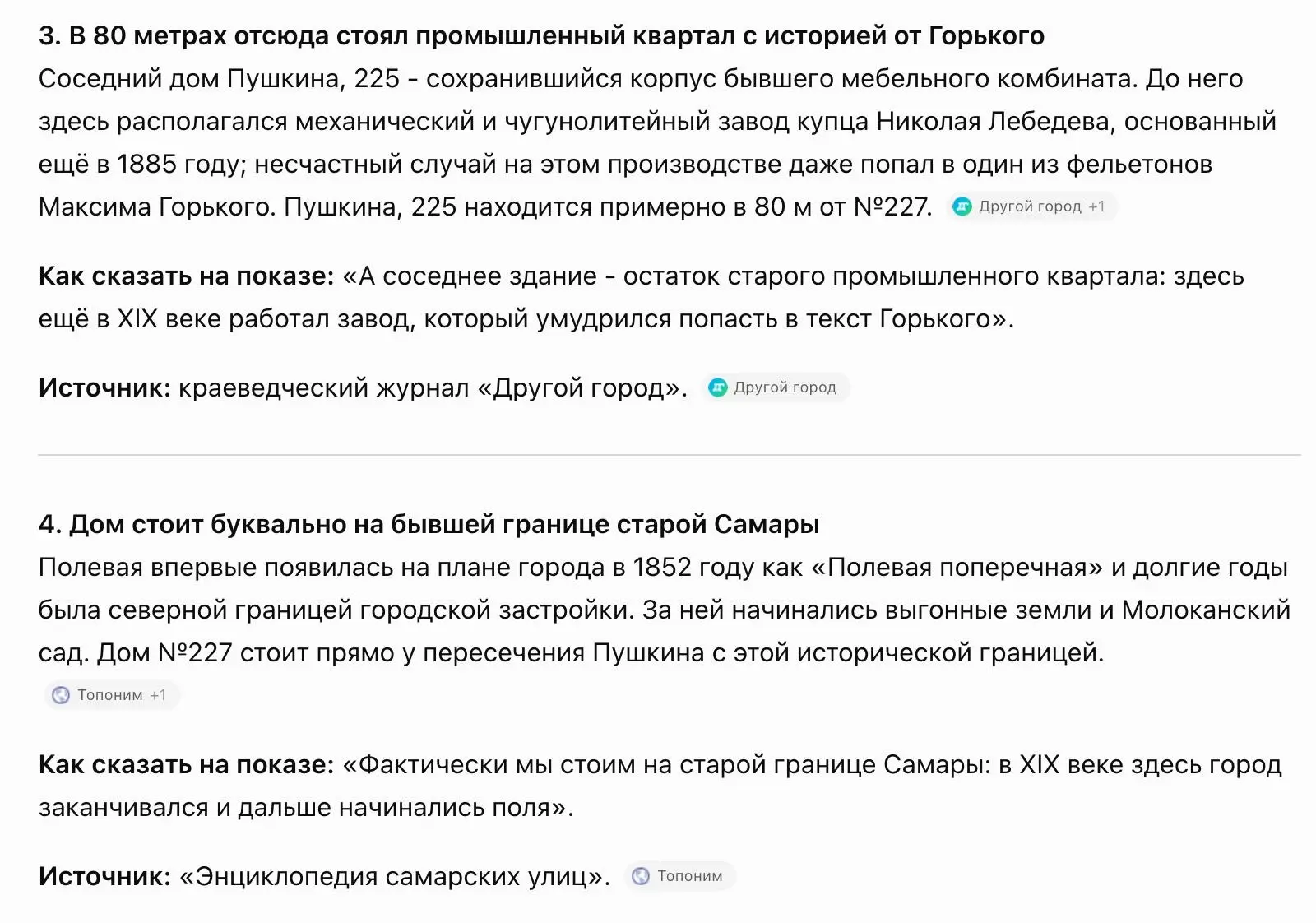Expand the +1 counter on Другой город chip
Screen dimensions: 1316x923
pos(1096,206)
